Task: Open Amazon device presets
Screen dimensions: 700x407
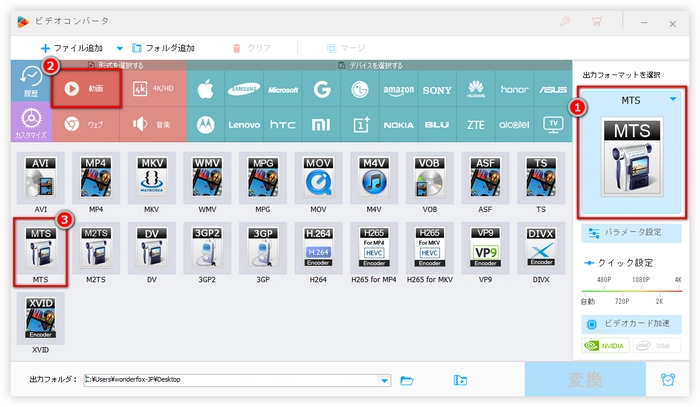Action: pos(399,89)
